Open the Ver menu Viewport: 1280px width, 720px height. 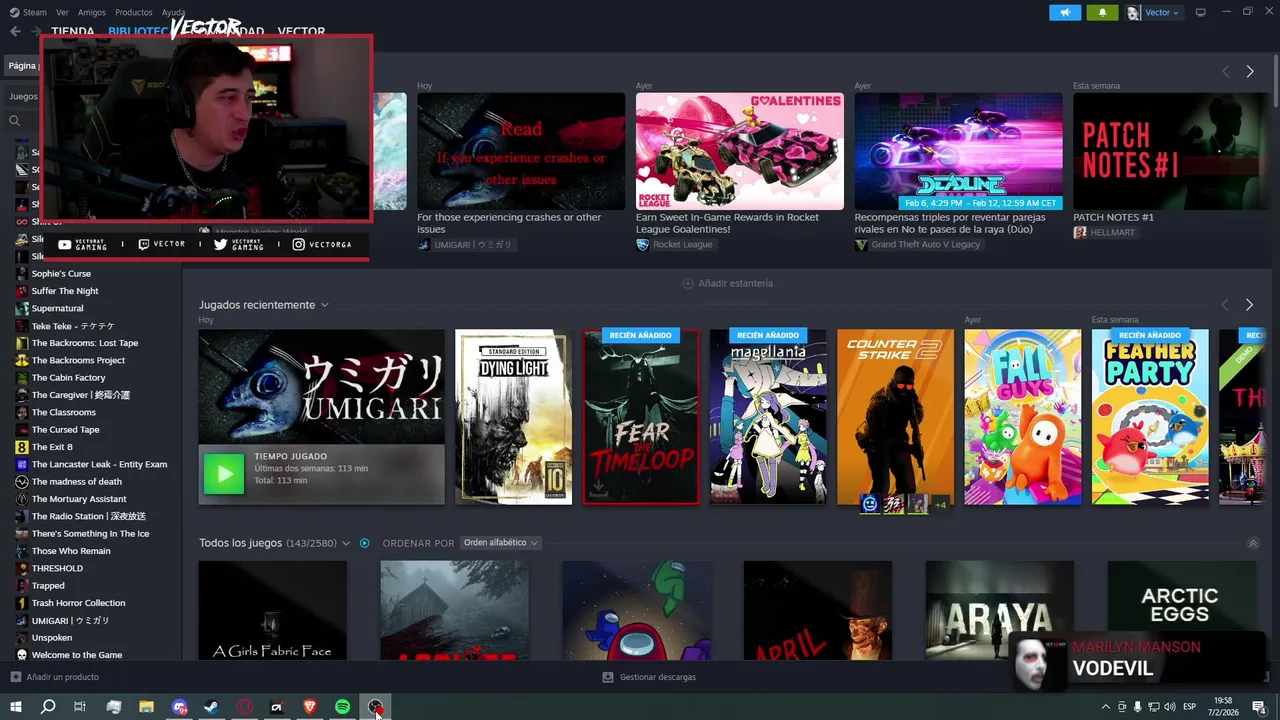coord(62,12)
